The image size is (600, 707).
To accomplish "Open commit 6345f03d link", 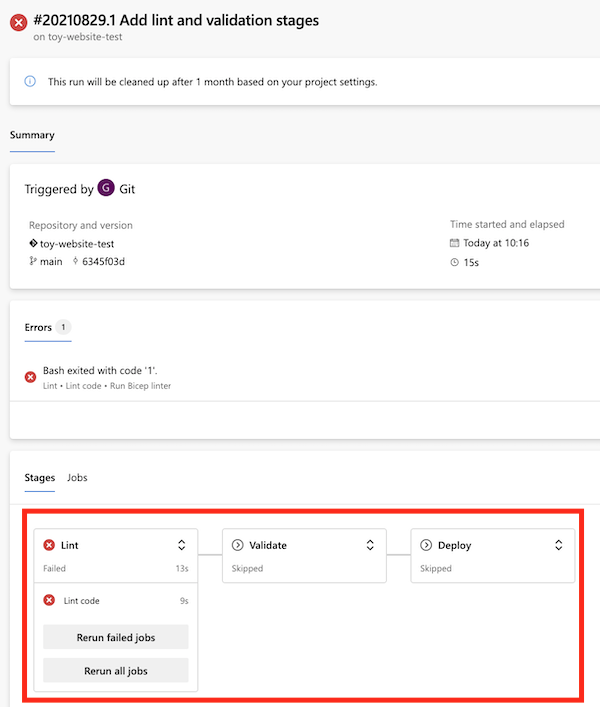I will pyautogui.click(x=103, y=262).
